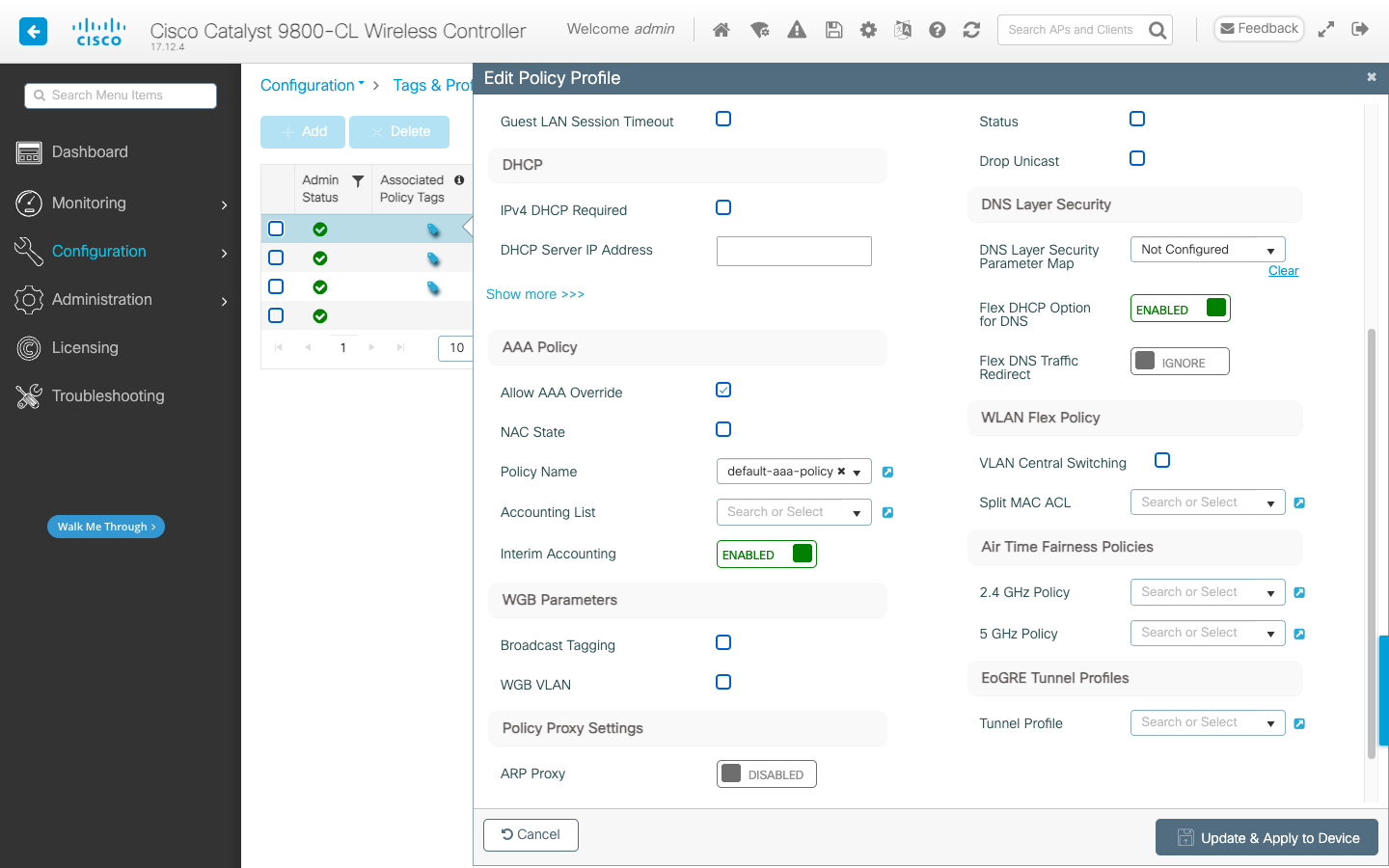Save configuration using the disk icon
The height and width of the screenshot is (868, 1389).
tap(833, 29)
